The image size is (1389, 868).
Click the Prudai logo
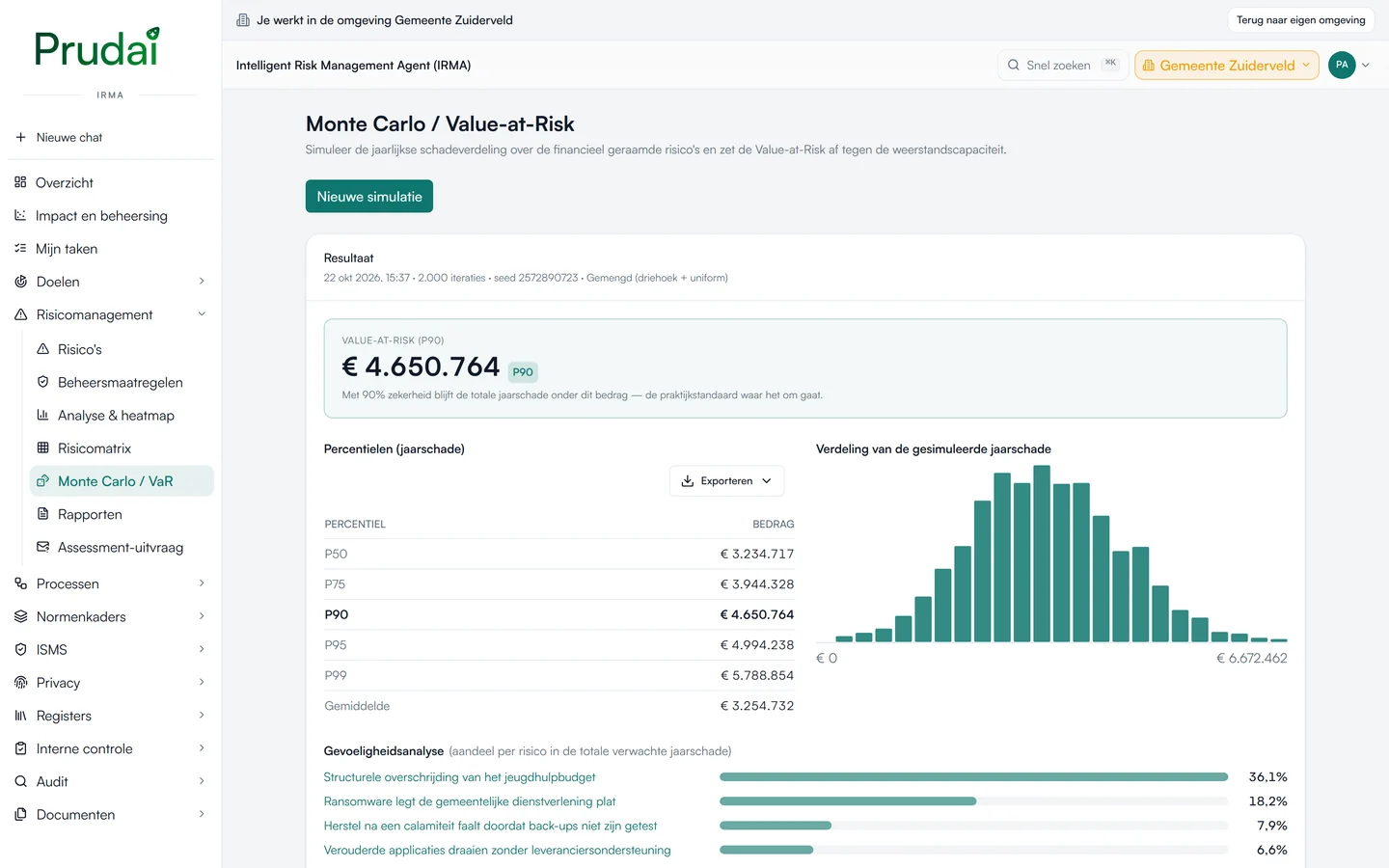97,47
